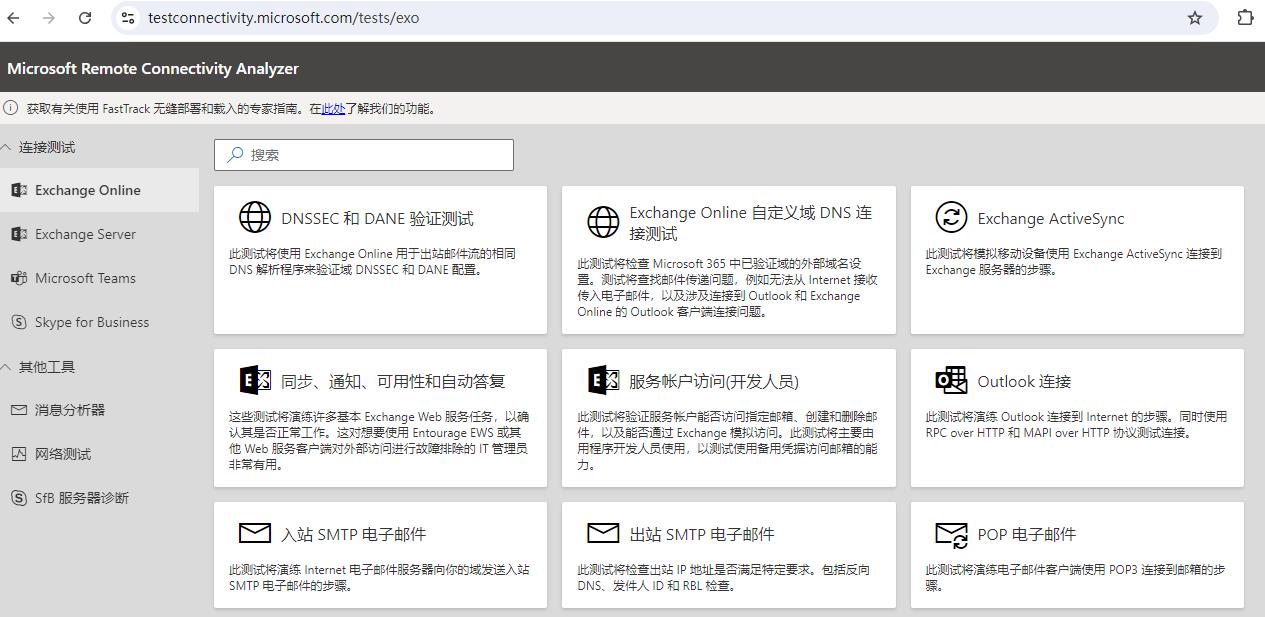
Task: Click the browser back arrow
Action: click(x=15, y=18)
